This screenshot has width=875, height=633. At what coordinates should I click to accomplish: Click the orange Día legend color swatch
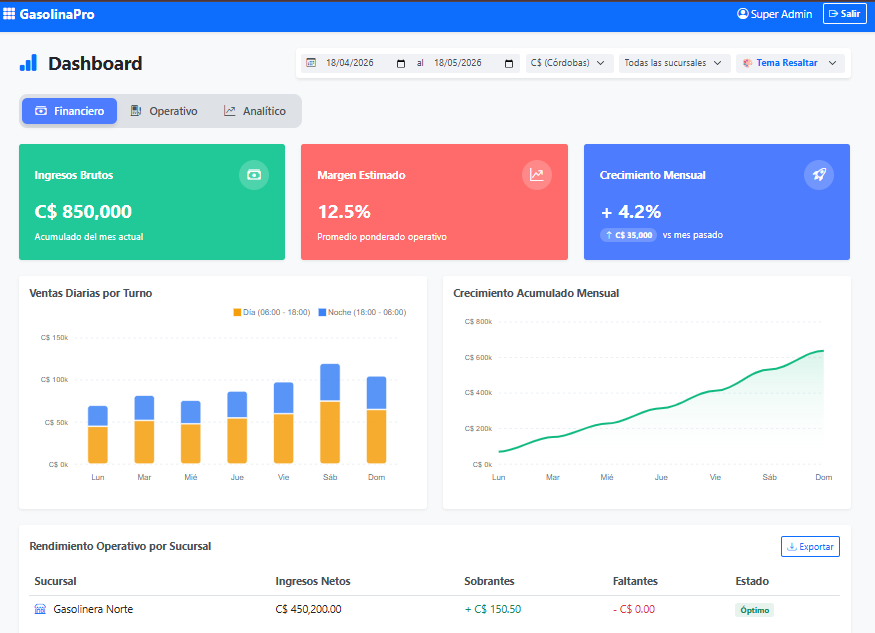237,313
